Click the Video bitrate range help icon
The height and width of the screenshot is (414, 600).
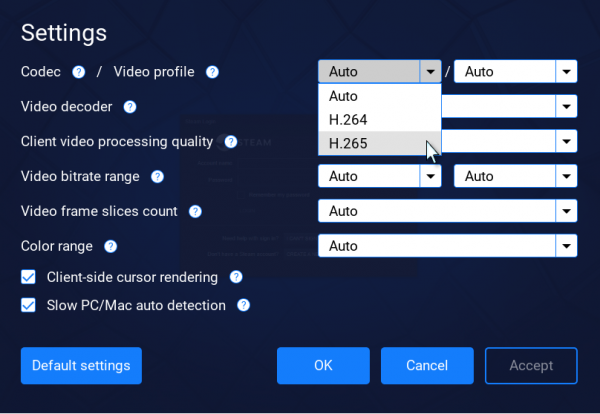(x=157, y=177)
